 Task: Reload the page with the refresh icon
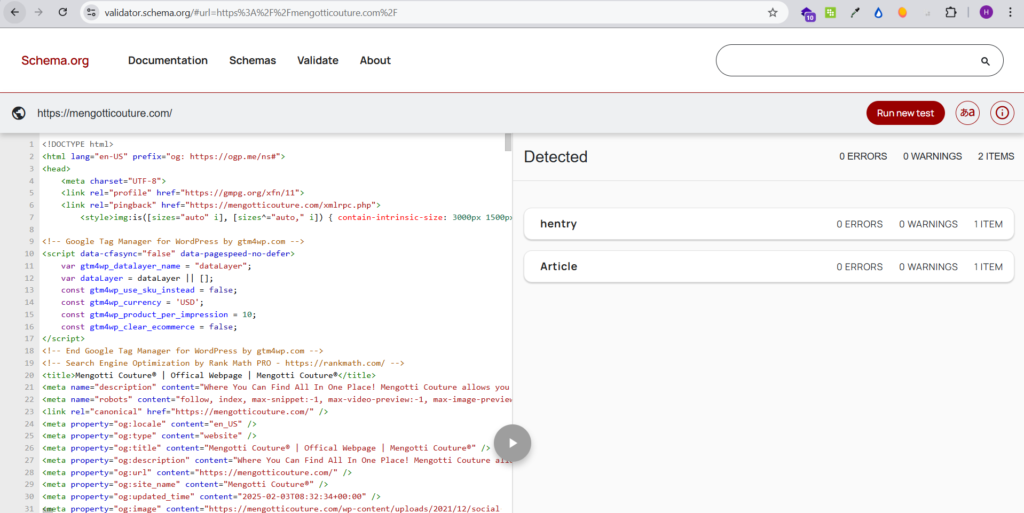pyautogui.click(x=63, y=12)
